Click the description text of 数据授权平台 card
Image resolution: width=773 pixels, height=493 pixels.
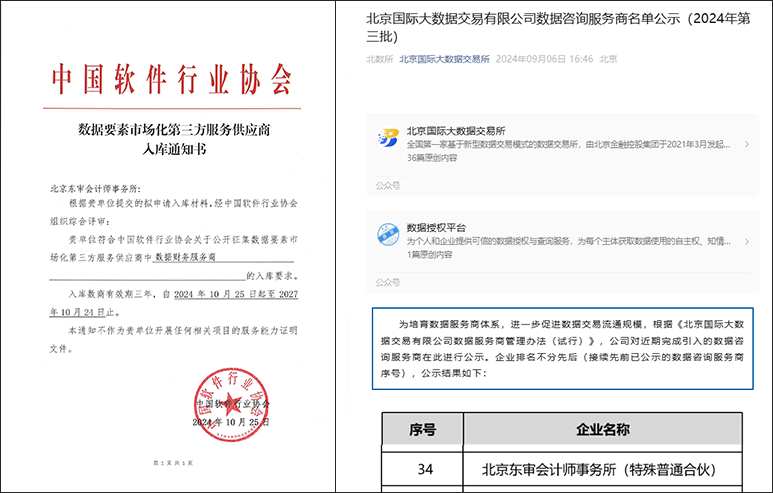[x=568, y=241]
